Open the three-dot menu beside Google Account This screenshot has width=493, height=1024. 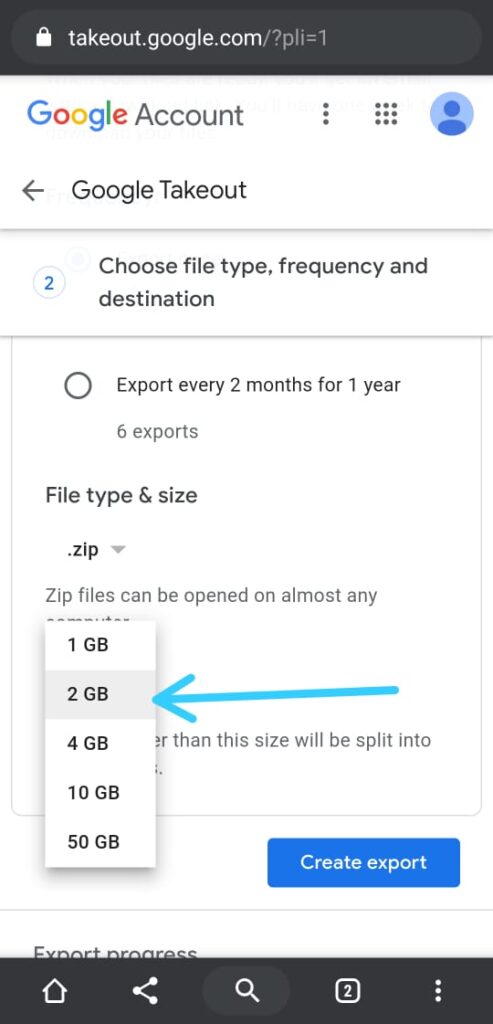pos(326,114)
